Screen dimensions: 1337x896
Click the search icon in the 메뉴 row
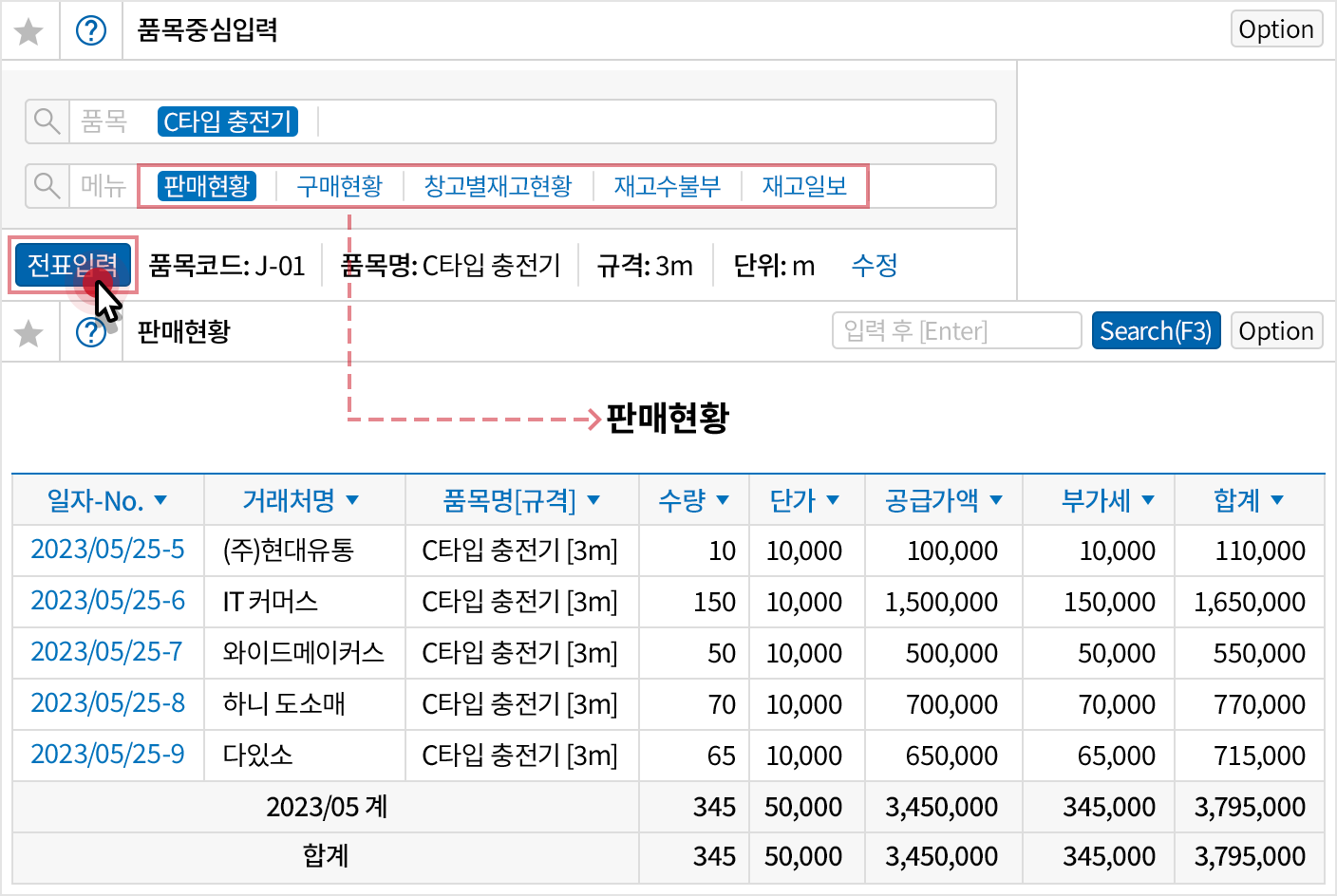coord(47,186)
